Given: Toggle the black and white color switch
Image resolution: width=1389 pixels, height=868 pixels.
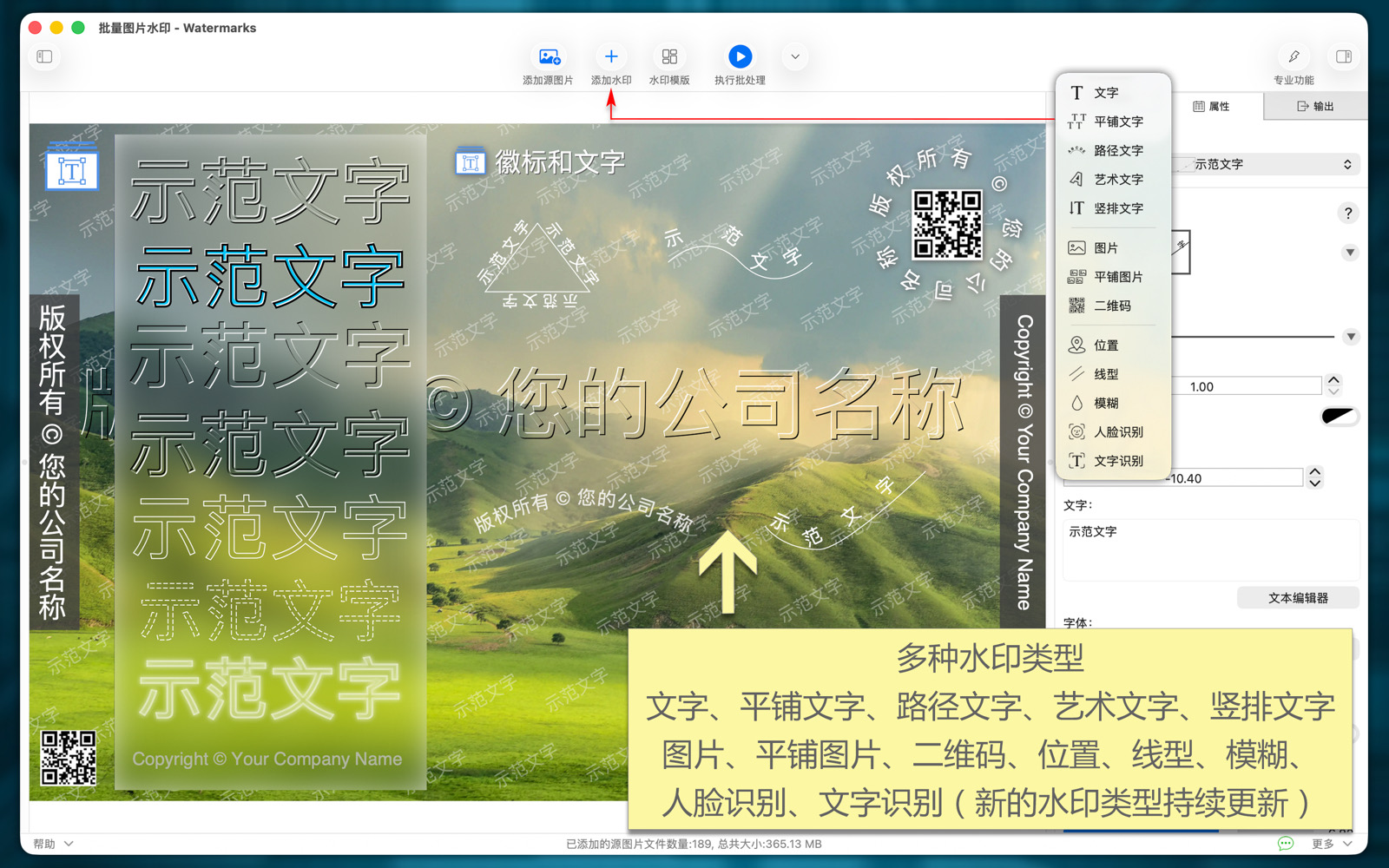Looking at the screenshot, I should click(1339, 417).
